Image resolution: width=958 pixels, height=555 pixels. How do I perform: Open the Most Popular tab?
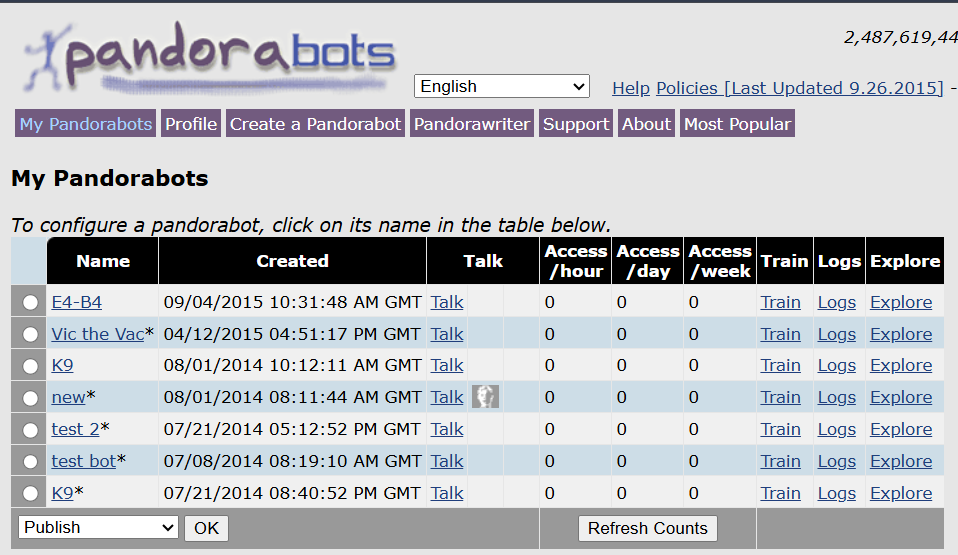[x=737, y=123]
